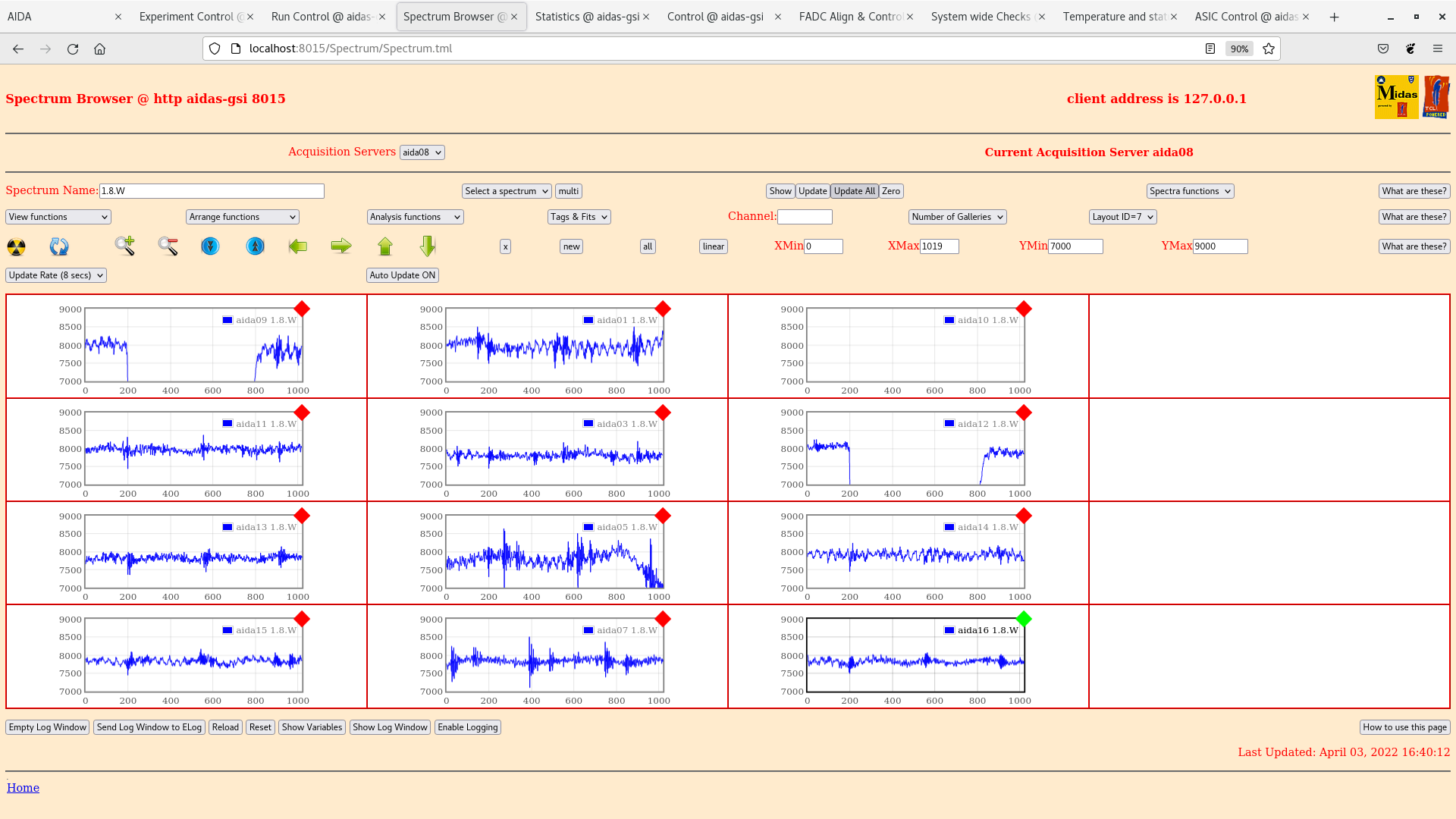Click the green up arrow icon
Viewport: 1456px width, 819px height.
click(x=385, y=246)
